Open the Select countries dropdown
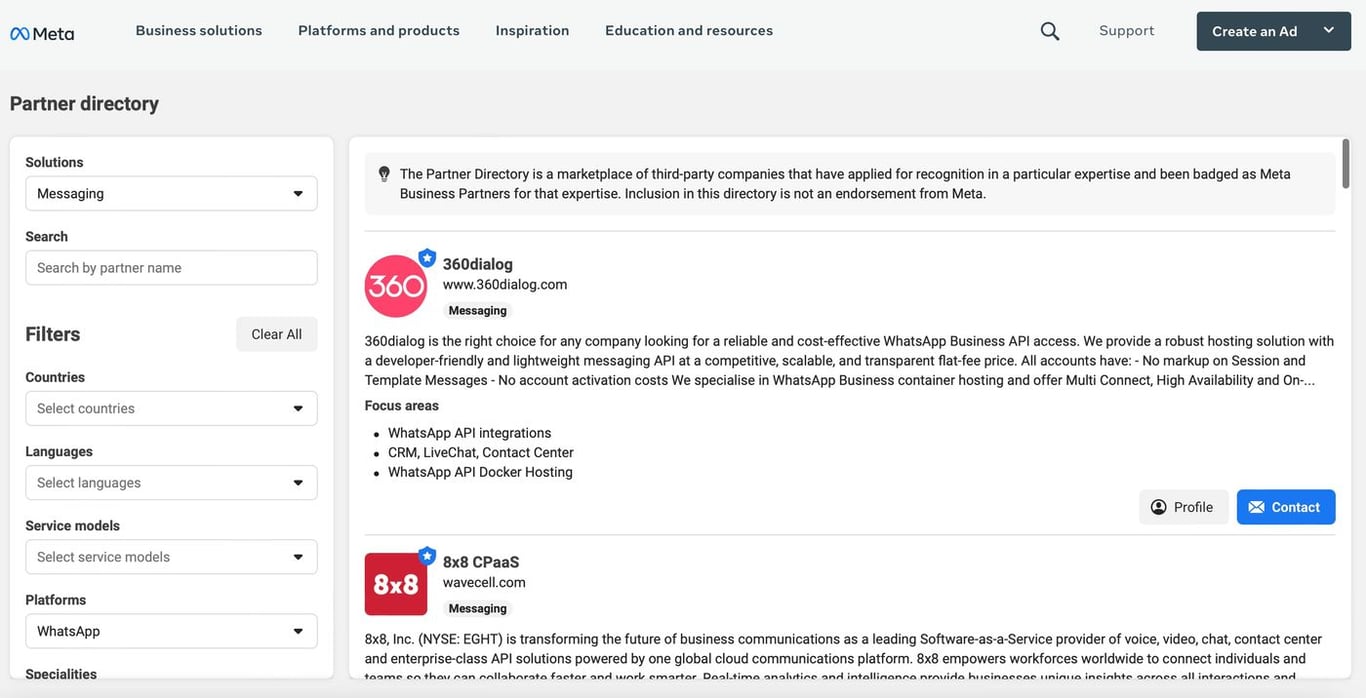The image size is (1366, 698). [x=171, y=408]
